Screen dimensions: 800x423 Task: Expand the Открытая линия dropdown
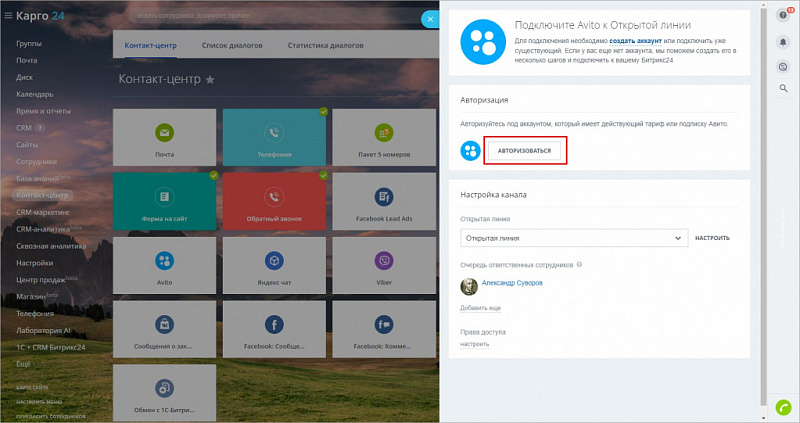pos(574,238)
